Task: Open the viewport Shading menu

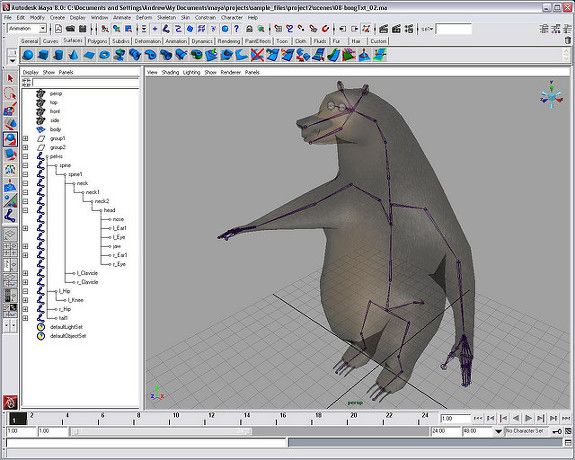Action: [x=170, y=72]
